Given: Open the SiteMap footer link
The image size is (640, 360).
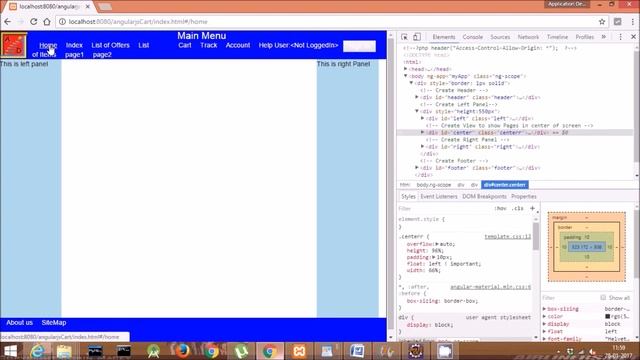Looking at the screenshot, I should 53,322.
